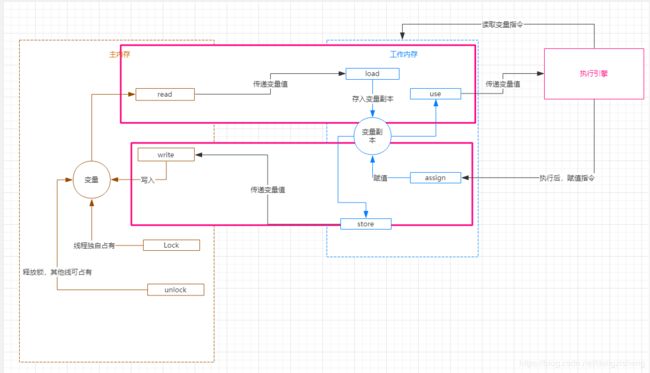Click the 主内存 title label
650x373 pixels.
(119, 54)
